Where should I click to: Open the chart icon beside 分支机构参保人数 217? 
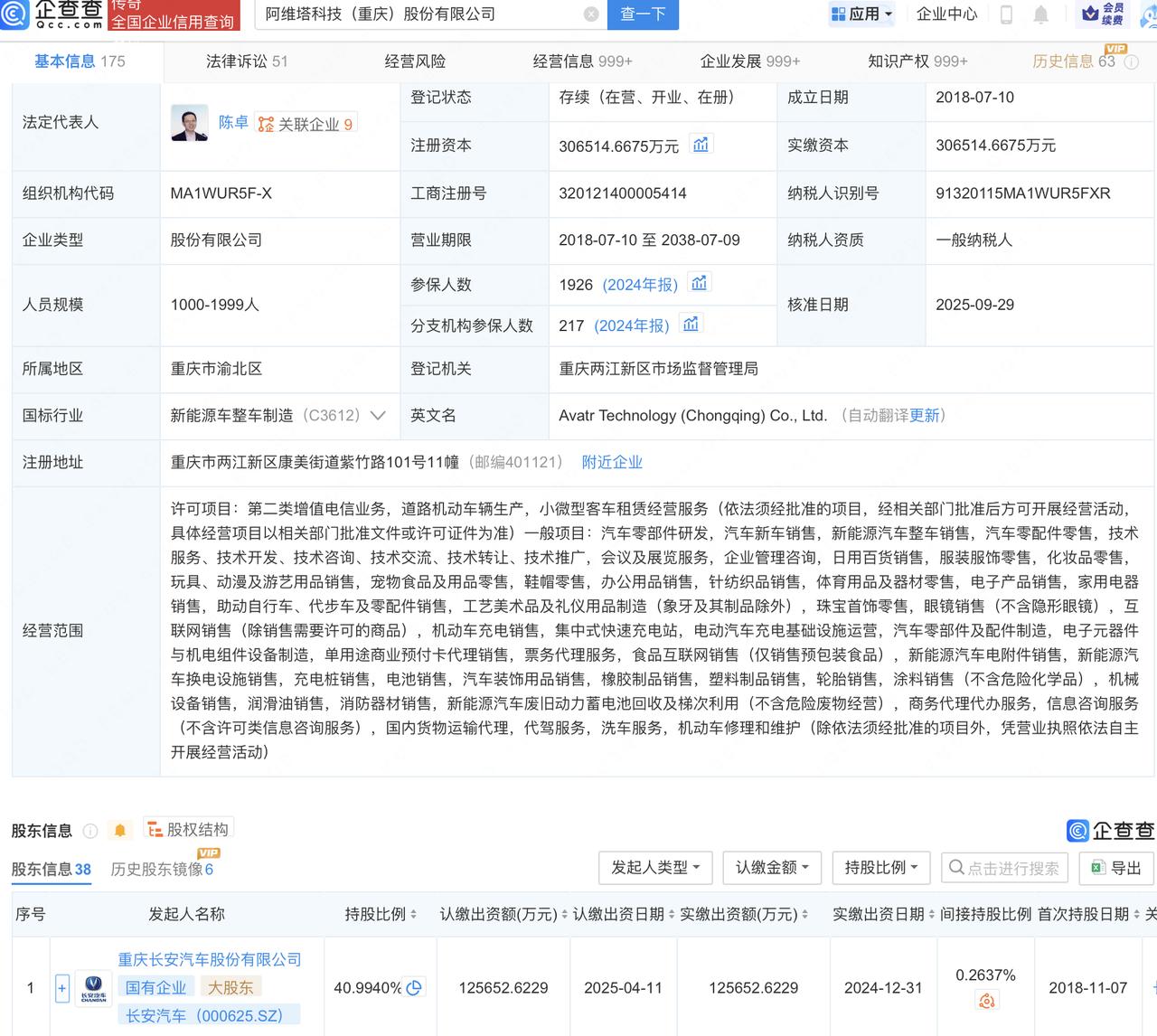(691, 325)
